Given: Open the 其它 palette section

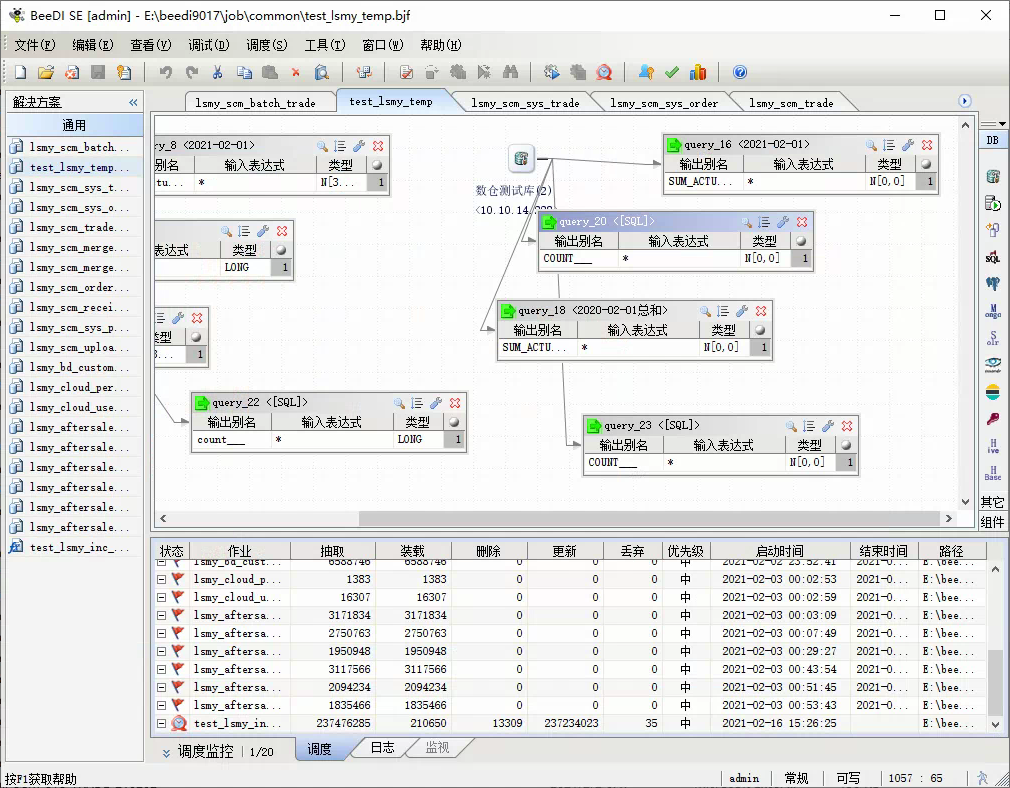Looking at the screenshot, I should (x=993, y=503).
